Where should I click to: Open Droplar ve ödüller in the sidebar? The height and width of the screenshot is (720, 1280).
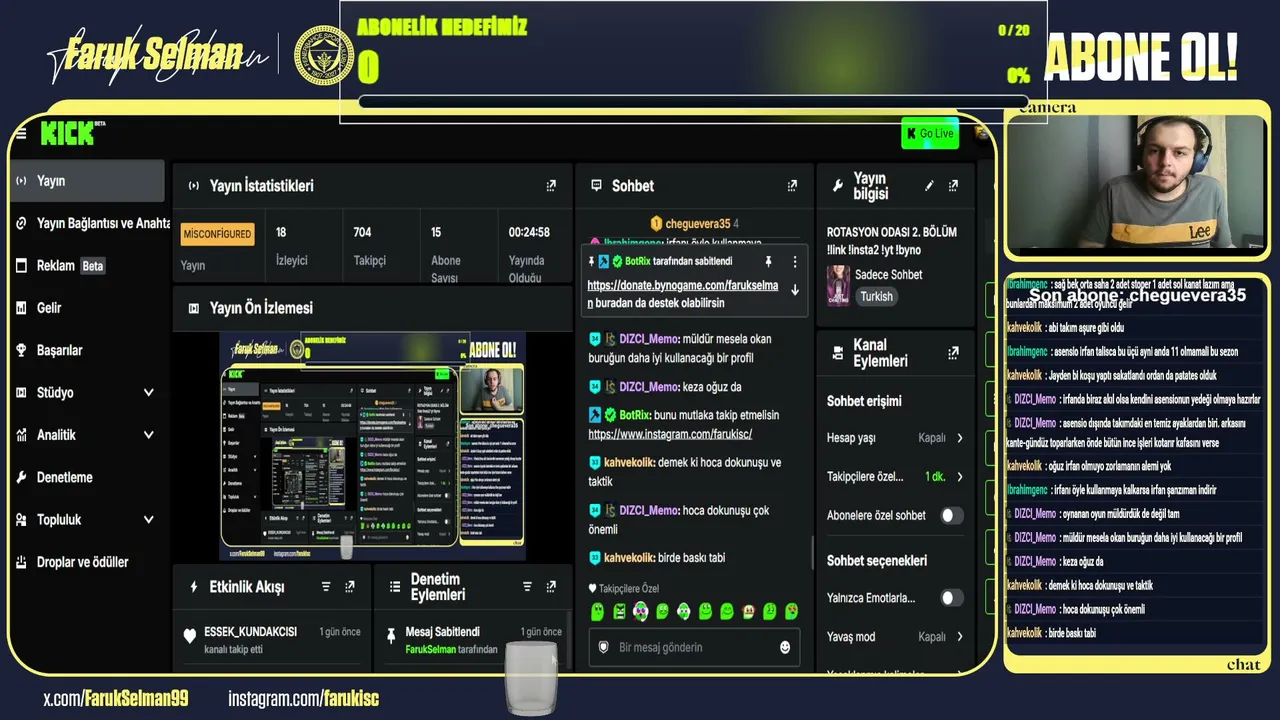pyautogui.click(x=88, y=562)
